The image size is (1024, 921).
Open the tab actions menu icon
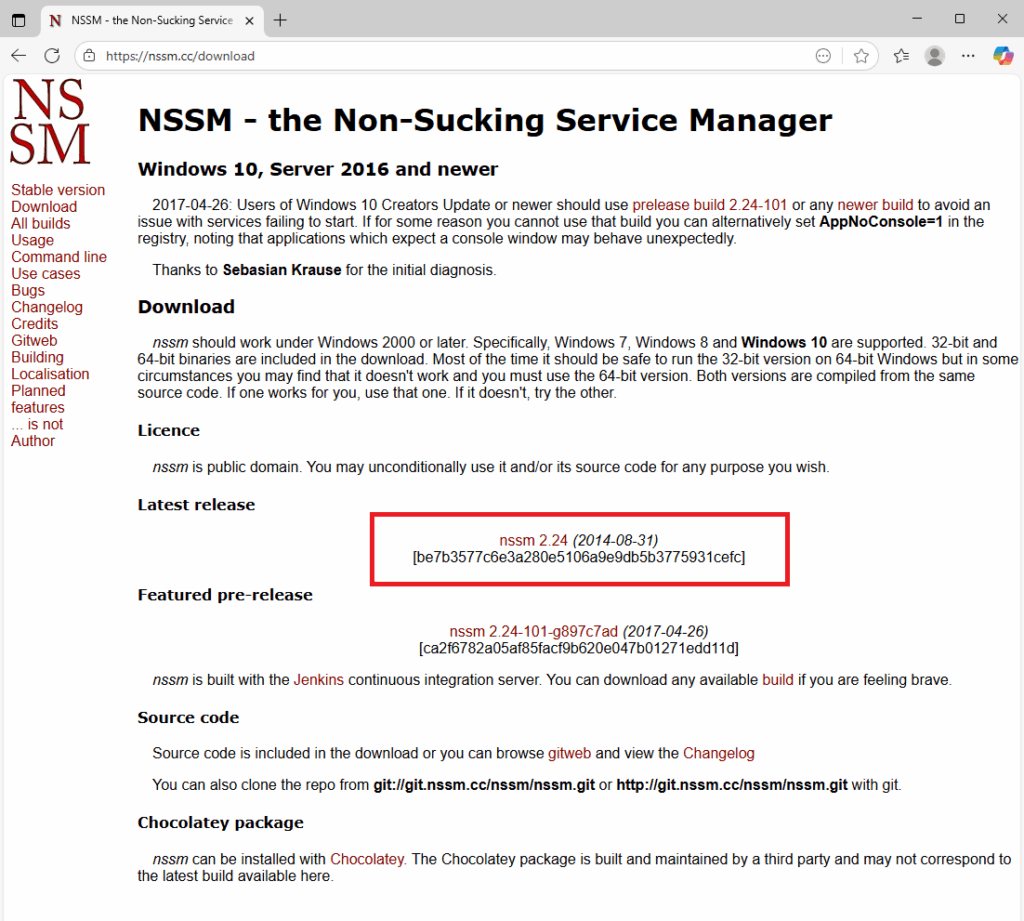coord(19,20)
